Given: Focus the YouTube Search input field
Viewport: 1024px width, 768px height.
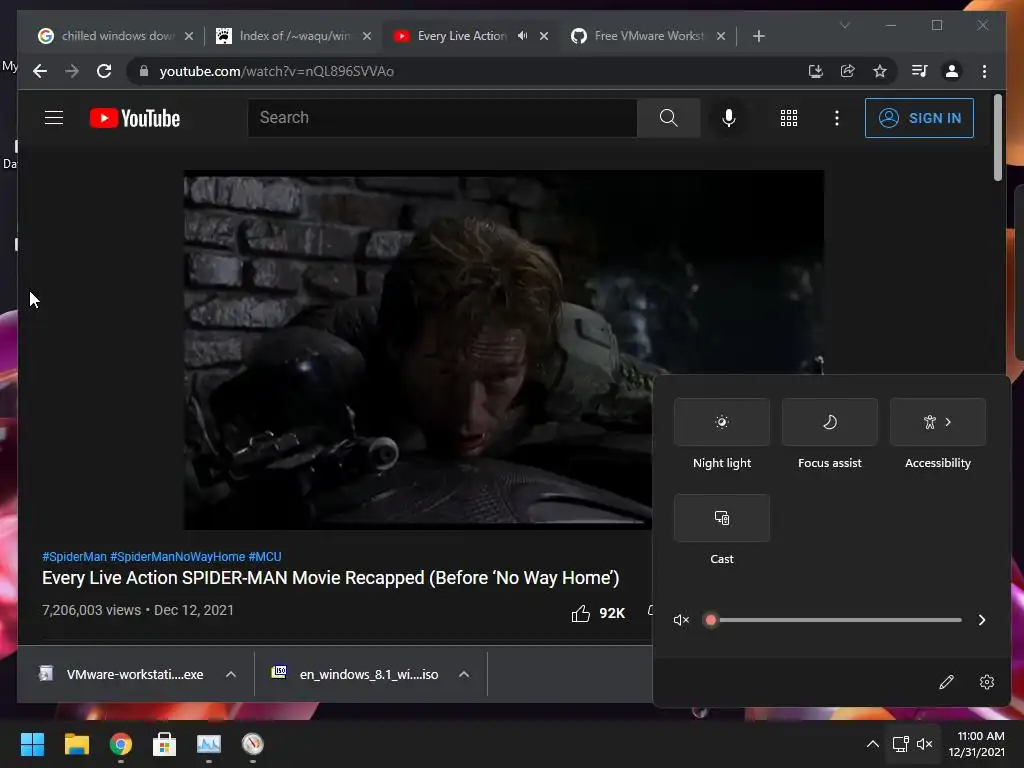Looking at the screenshot, I should [442, 118].
